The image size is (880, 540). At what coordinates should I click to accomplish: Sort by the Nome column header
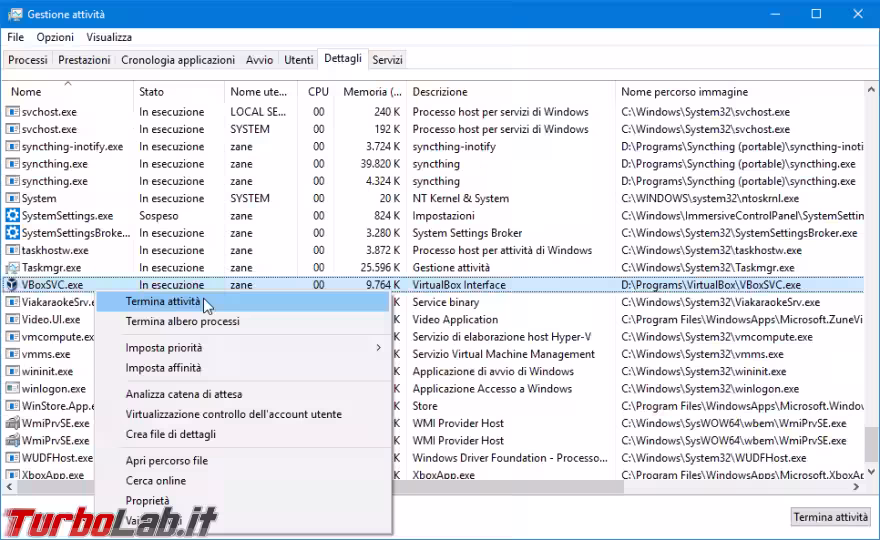(68, 91)
